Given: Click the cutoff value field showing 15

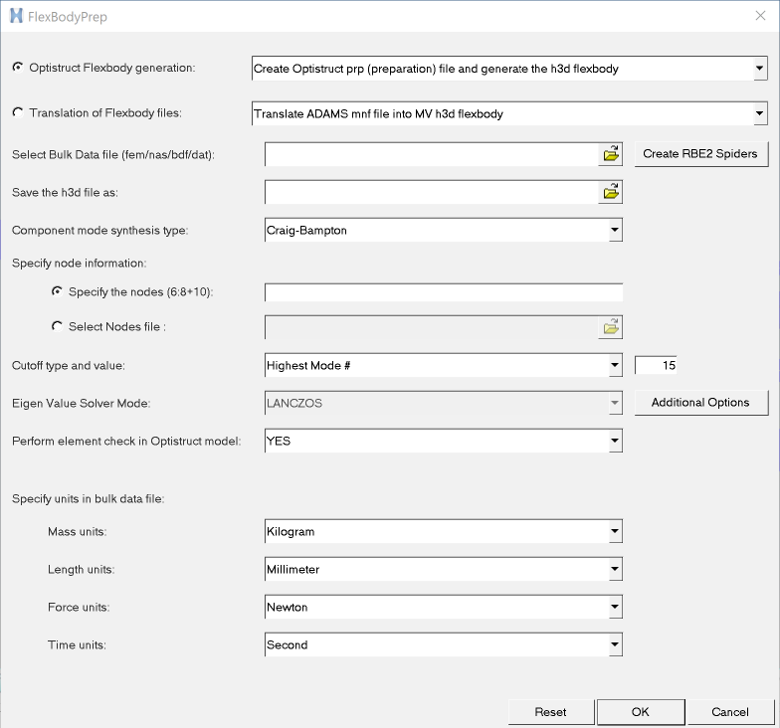Looking at the screenshot, I should pos(657,366).
